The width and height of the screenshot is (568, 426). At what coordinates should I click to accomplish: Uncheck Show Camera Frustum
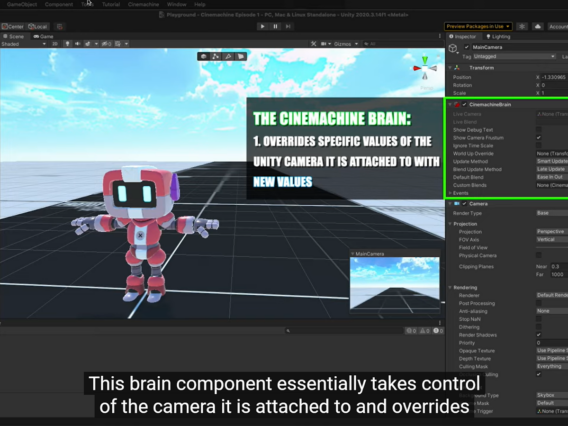(539, 138)
